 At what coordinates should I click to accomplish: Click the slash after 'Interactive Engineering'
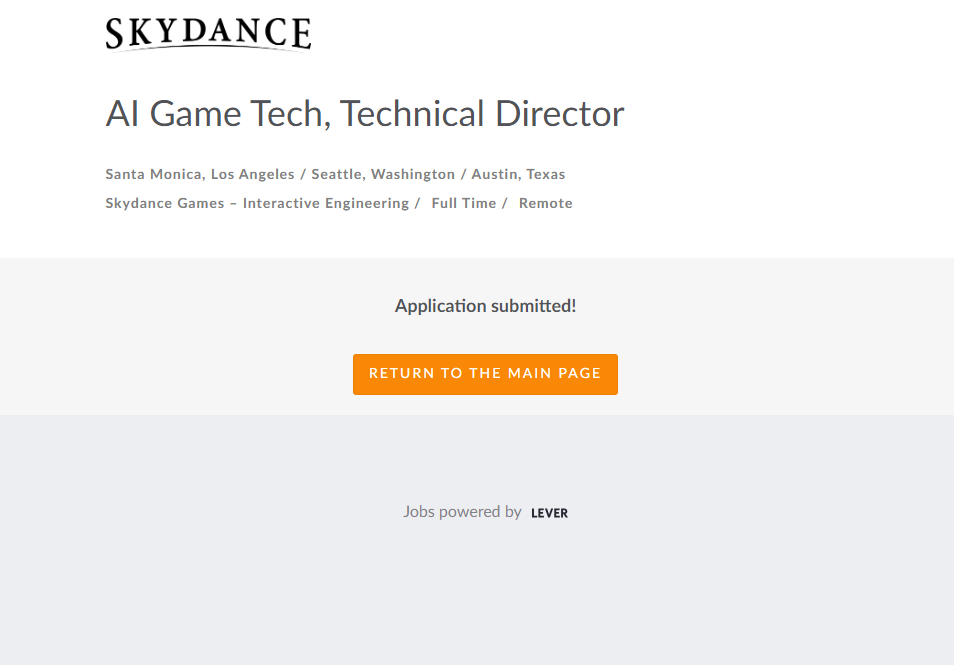click(x=417, y=203)
